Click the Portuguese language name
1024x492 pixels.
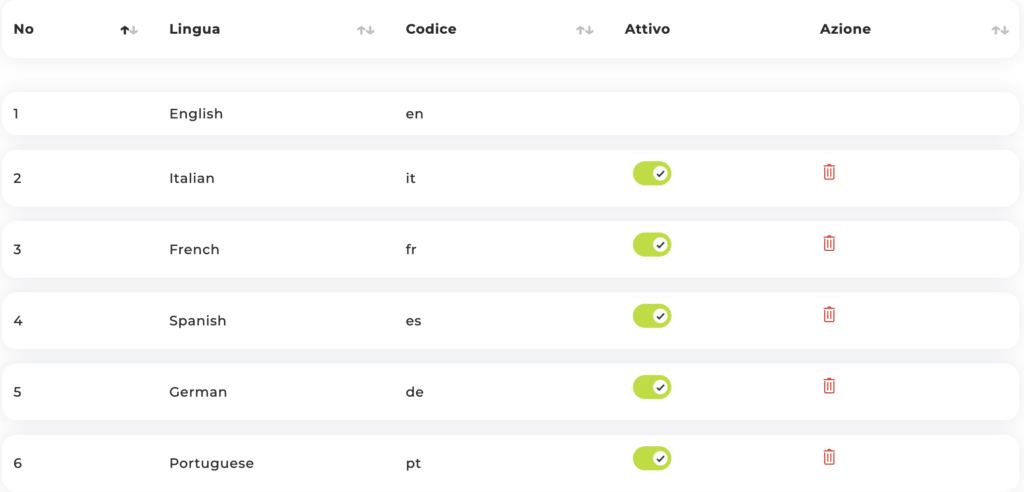pyautogui.click(x=211, y=463)
